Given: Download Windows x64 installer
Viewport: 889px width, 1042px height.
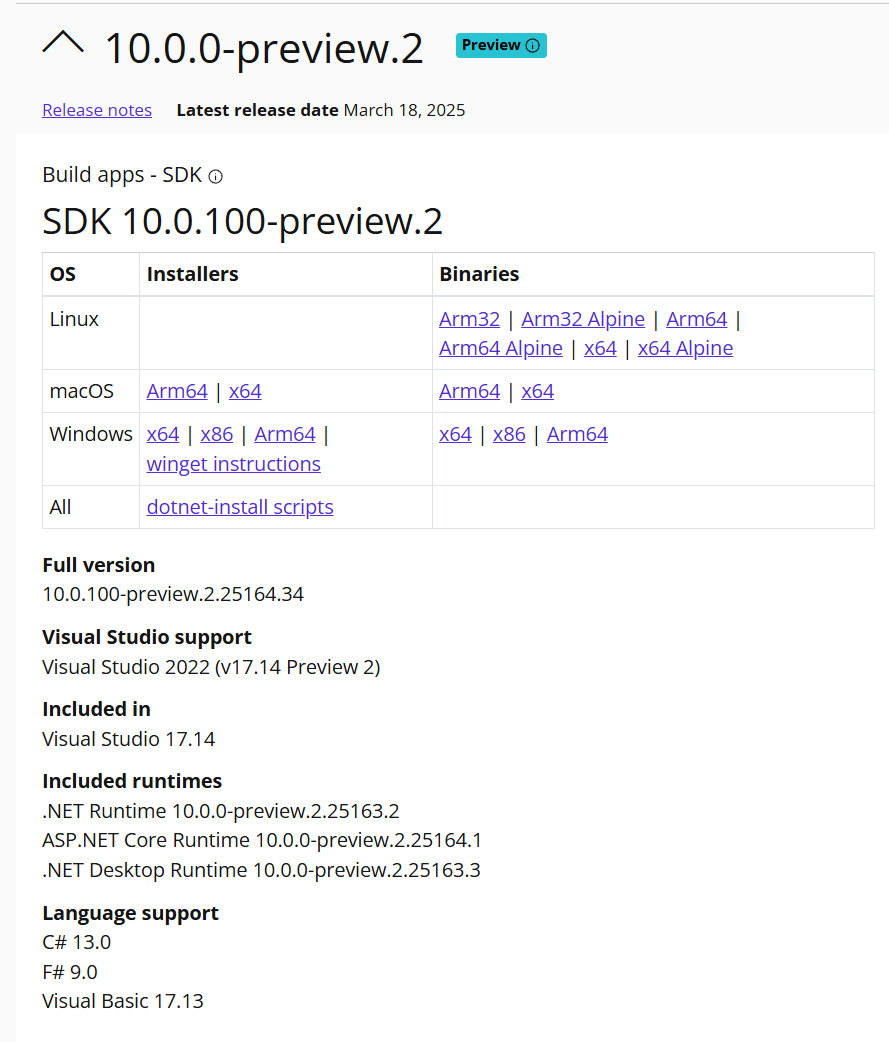Looking at the screenshot, I should [x=163, y=434].
